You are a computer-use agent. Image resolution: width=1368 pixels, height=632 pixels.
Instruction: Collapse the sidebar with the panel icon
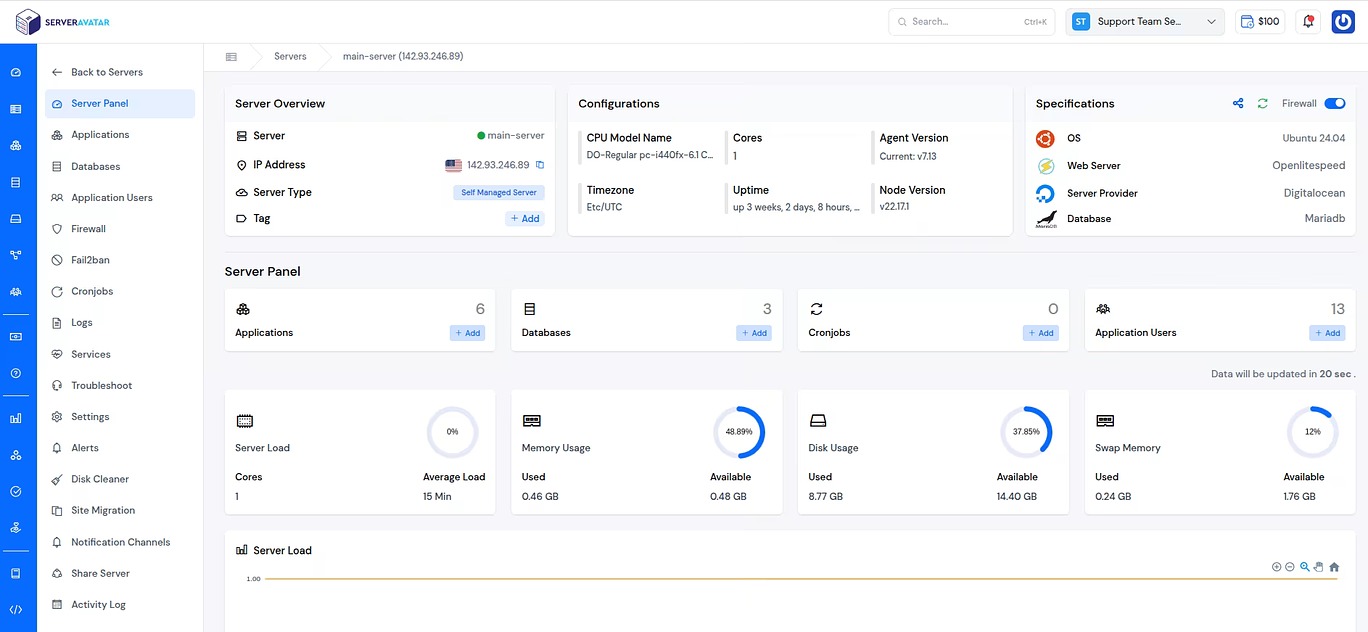[231, 56]
